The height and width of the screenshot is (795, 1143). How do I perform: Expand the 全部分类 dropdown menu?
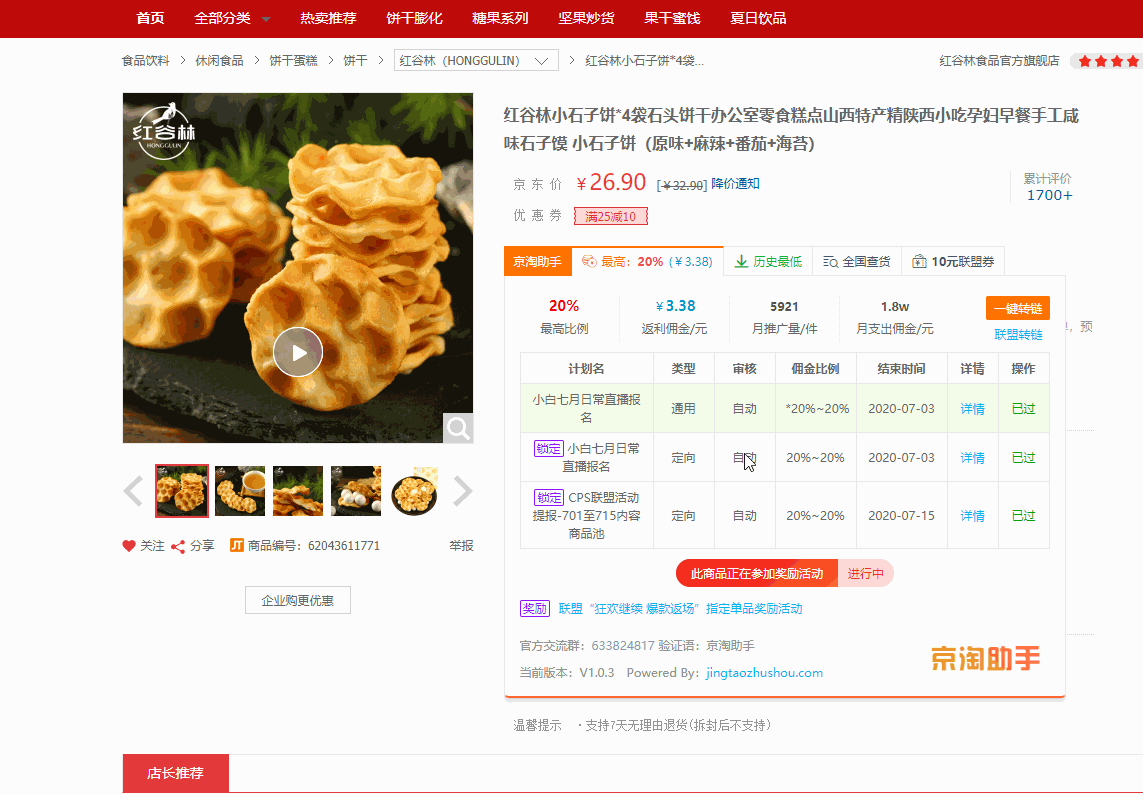pos(232,18)
